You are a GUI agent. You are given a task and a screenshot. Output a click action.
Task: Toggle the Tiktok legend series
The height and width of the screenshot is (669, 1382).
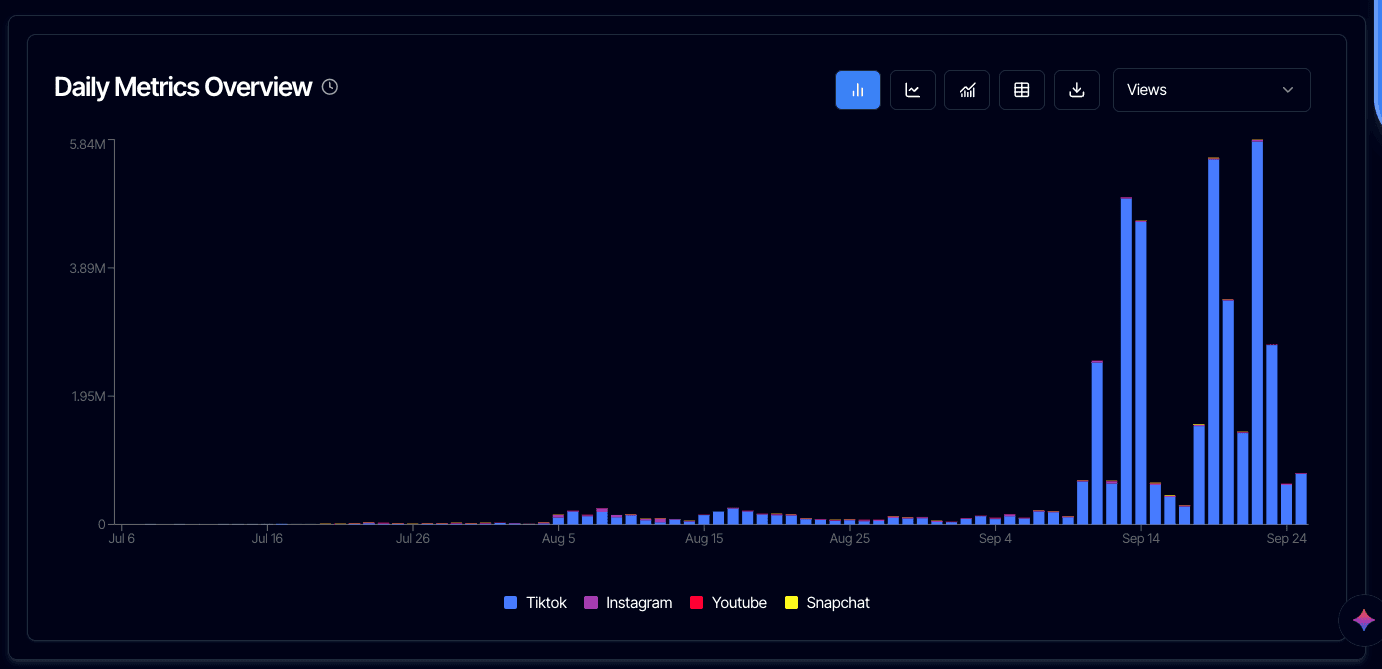pos(535,603)
